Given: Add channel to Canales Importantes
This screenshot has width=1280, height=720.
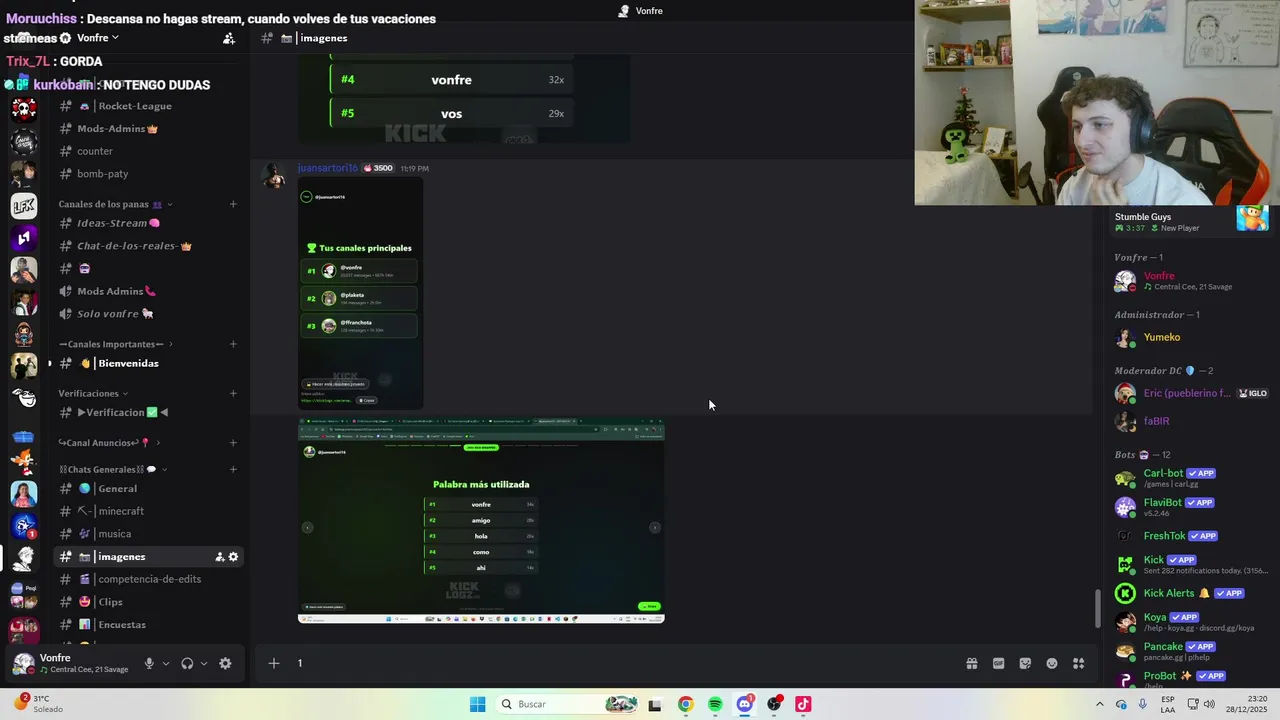Looking at the screenshot, I should [x=233, y=344].
